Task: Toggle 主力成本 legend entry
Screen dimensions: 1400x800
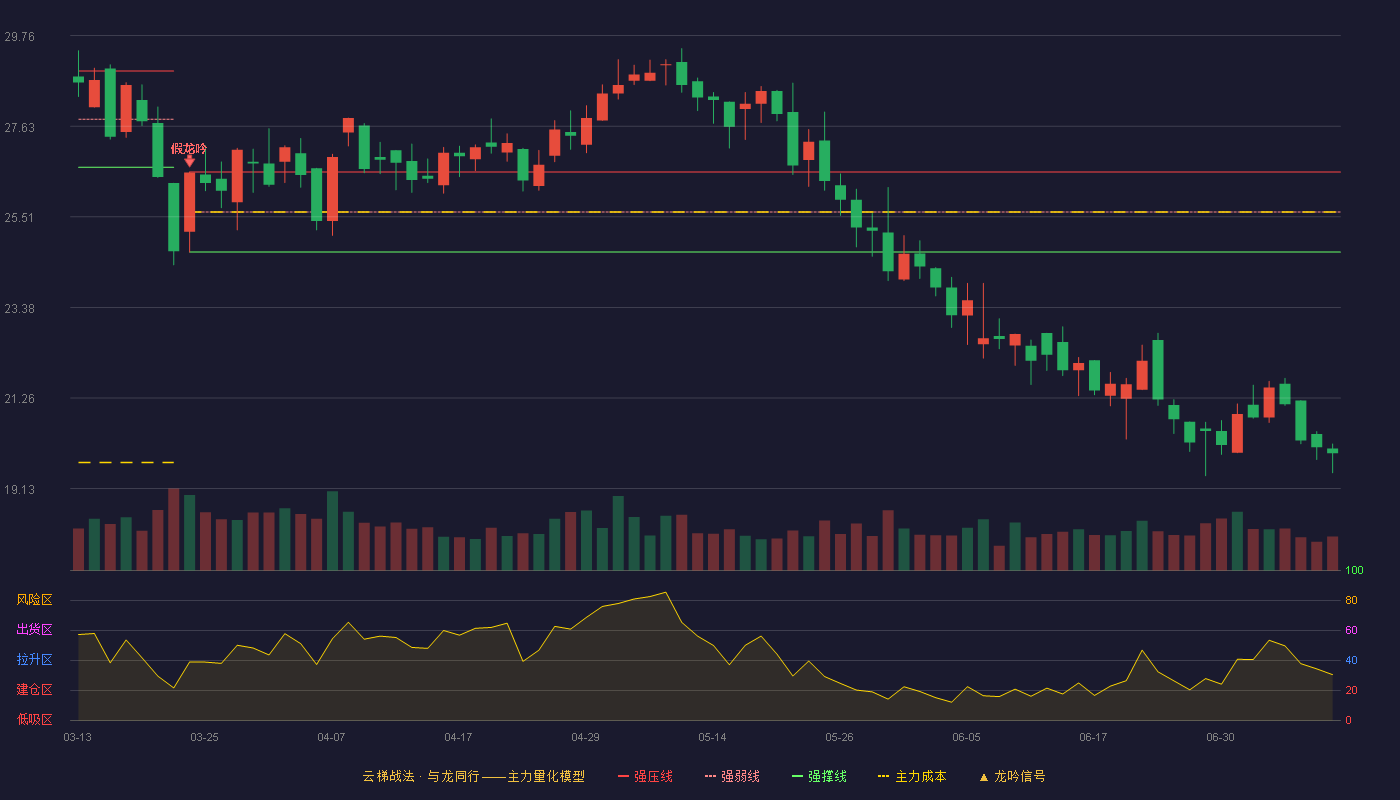Action: coord(912,776)
